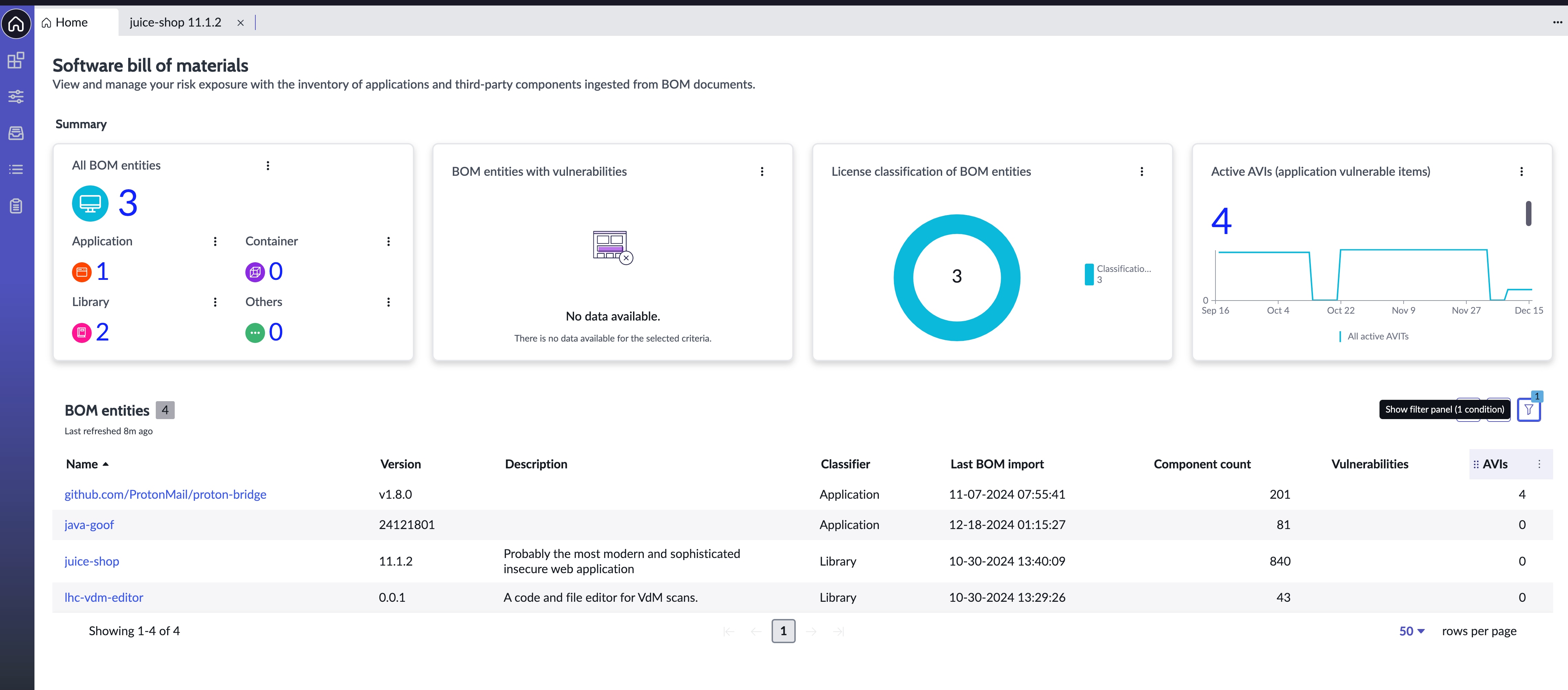
Task: Open the clipboard icon in sidebar
Action: coord(17,206)
